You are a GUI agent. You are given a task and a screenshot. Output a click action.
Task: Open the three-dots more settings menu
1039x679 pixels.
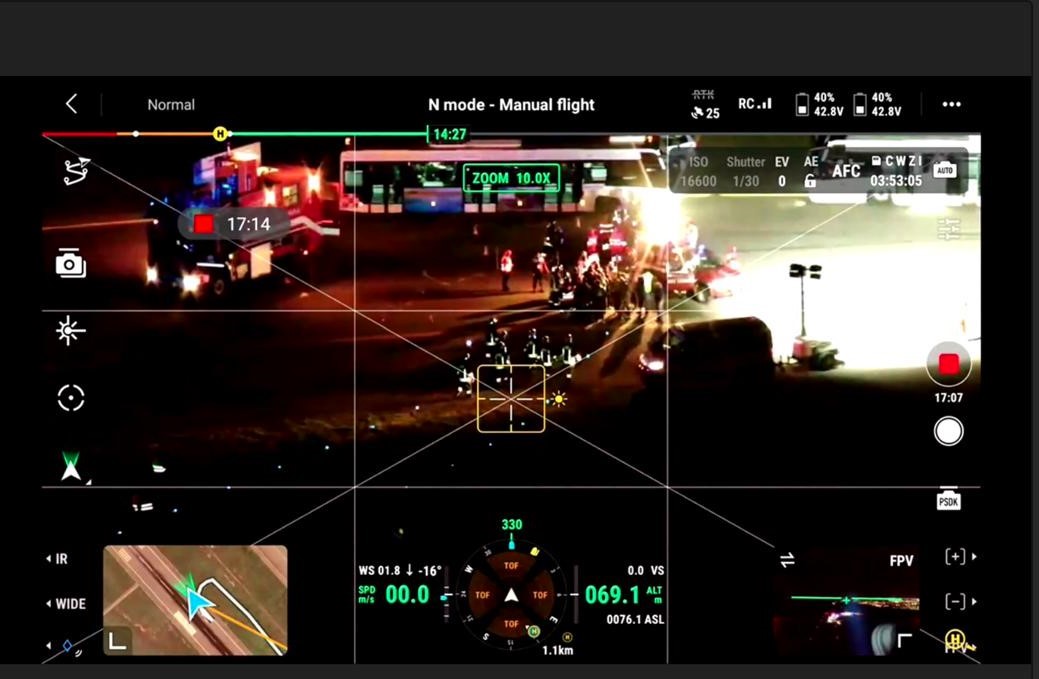point(951,104)
